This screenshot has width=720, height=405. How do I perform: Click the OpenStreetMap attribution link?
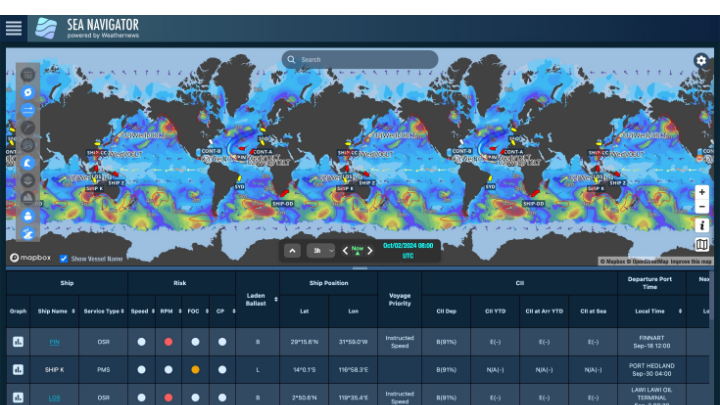650,261
